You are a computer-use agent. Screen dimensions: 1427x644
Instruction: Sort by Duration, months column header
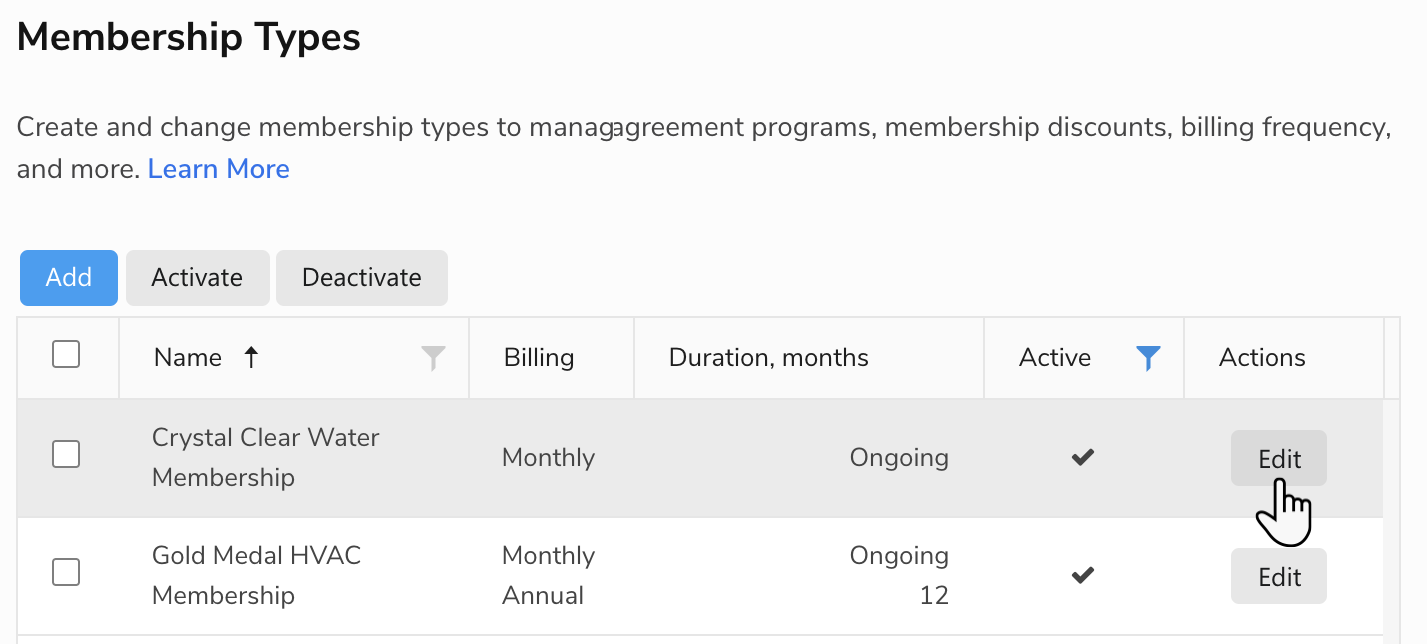click(x=768, y=358)
